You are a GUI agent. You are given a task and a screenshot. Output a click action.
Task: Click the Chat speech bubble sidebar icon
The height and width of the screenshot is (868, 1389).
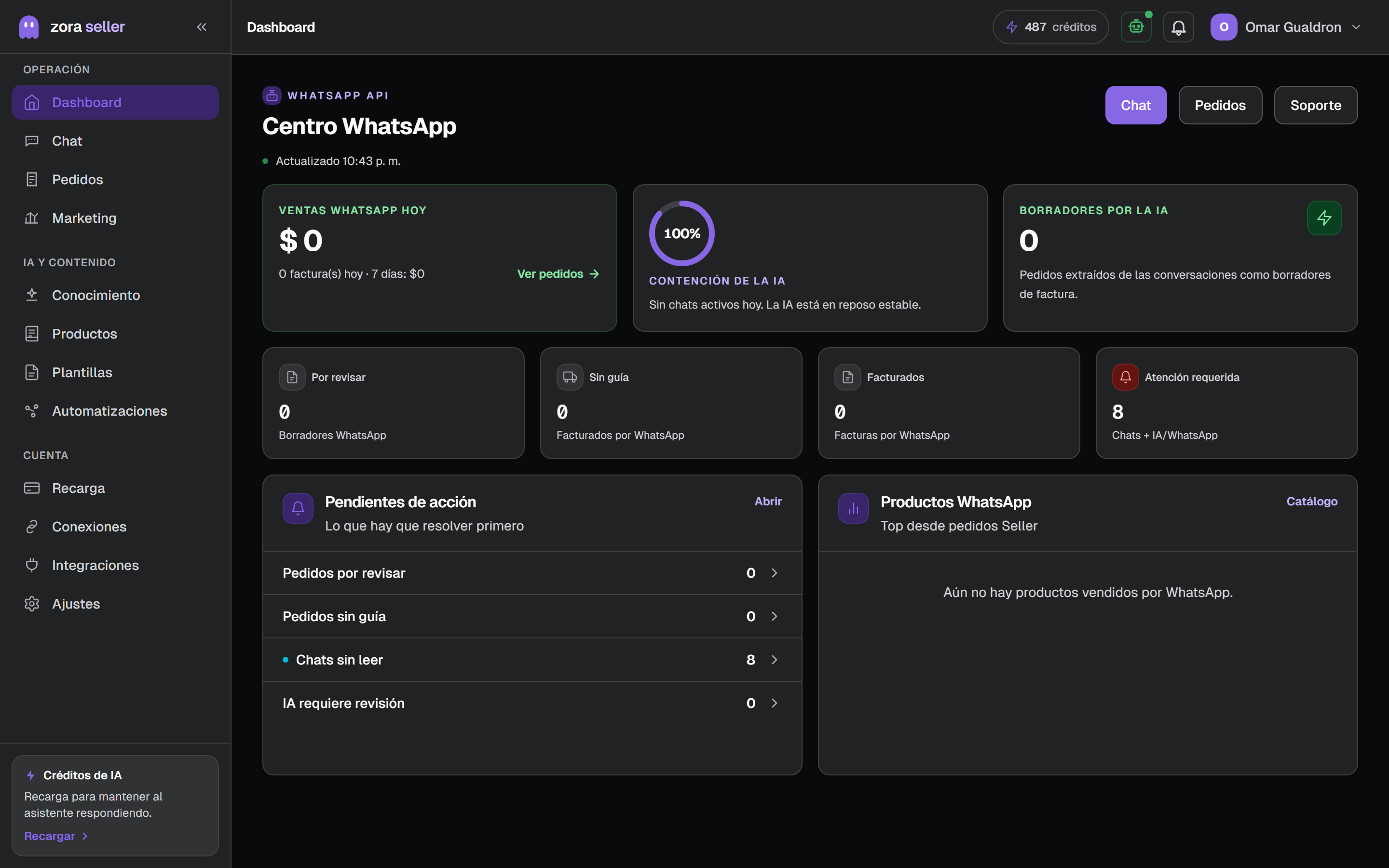32,141
